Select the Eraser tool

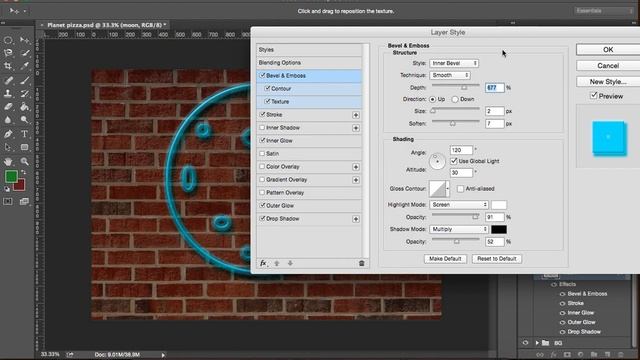tap(8, 107)
